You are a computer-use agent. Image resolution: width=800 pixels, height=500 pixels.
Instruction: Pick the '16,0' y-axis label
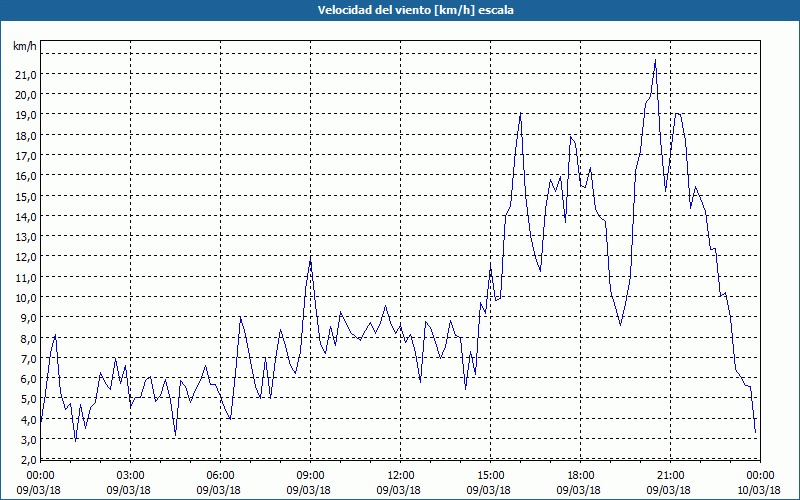(27, 176)
